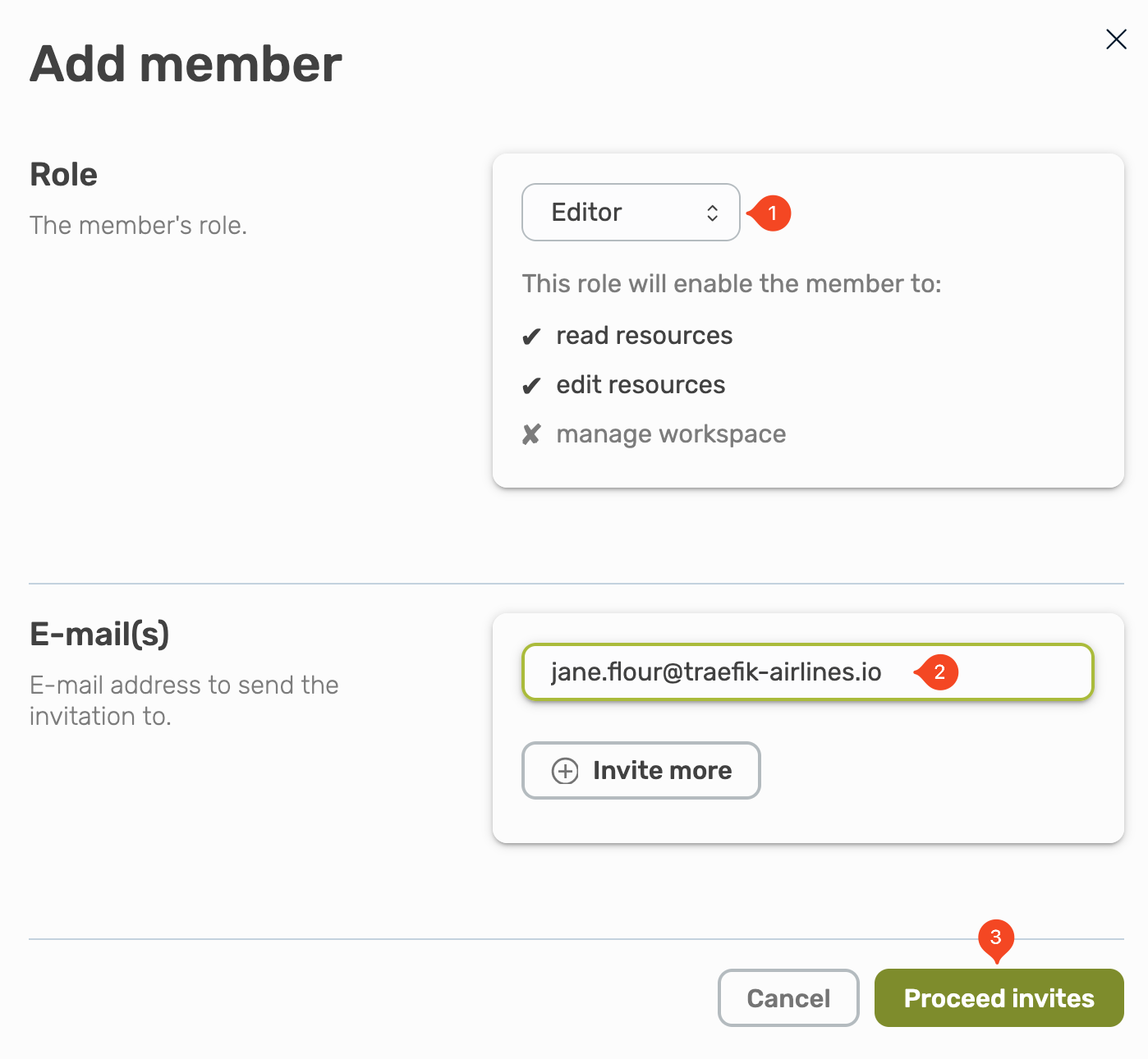This screenshot has width=1148, height=1059.
Task: Select the Role section heading
Action: pos(63,174)
